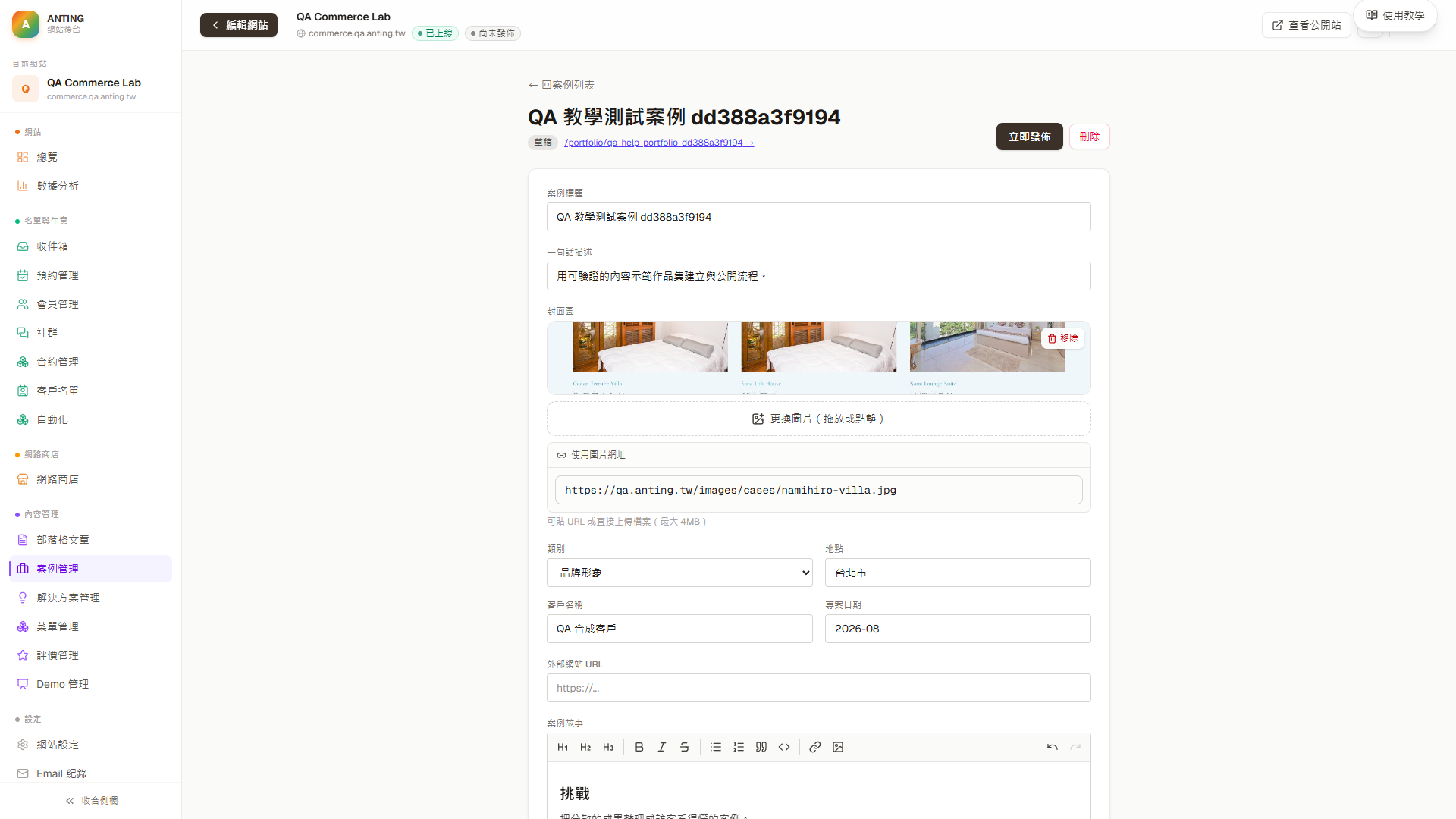Insert a code block in the editor
Viewport: 1456px width, 819px height.
click(x=784, y=747)
